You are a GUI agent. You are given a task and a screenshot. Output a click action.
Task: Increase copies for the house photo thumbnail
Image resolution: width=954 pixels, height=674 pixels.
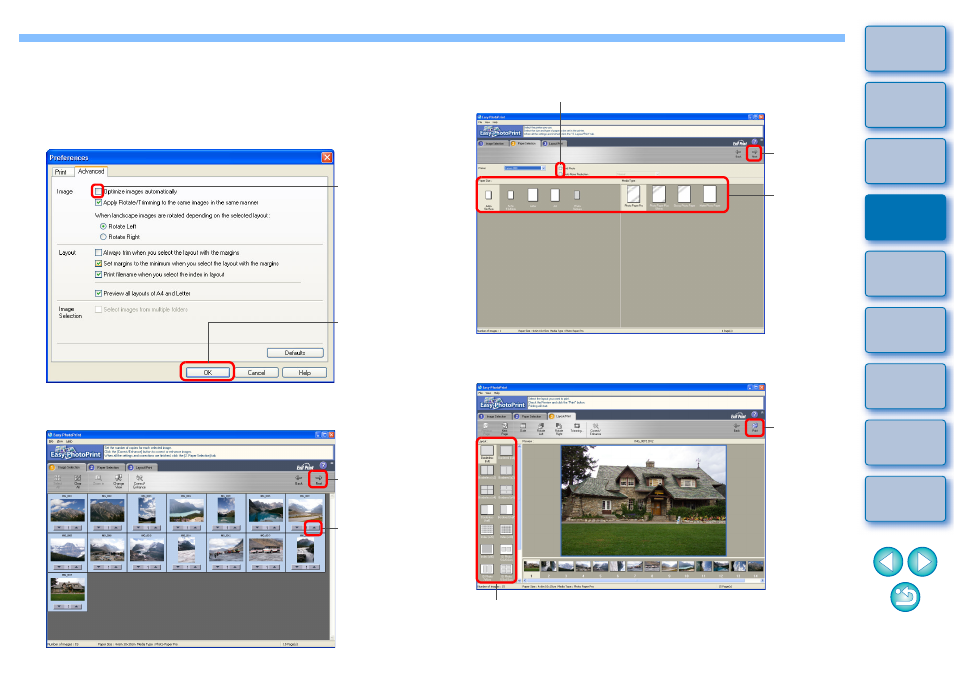point(76,606)
